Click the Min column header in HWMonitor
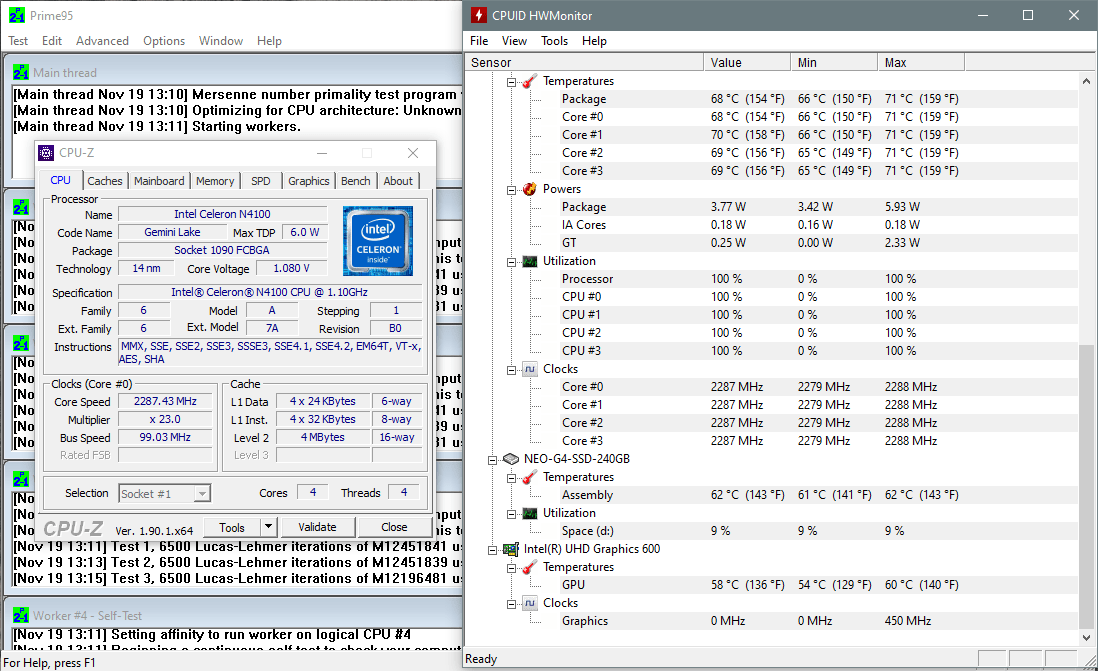The image size is (1098, 671). click(834, 62)
